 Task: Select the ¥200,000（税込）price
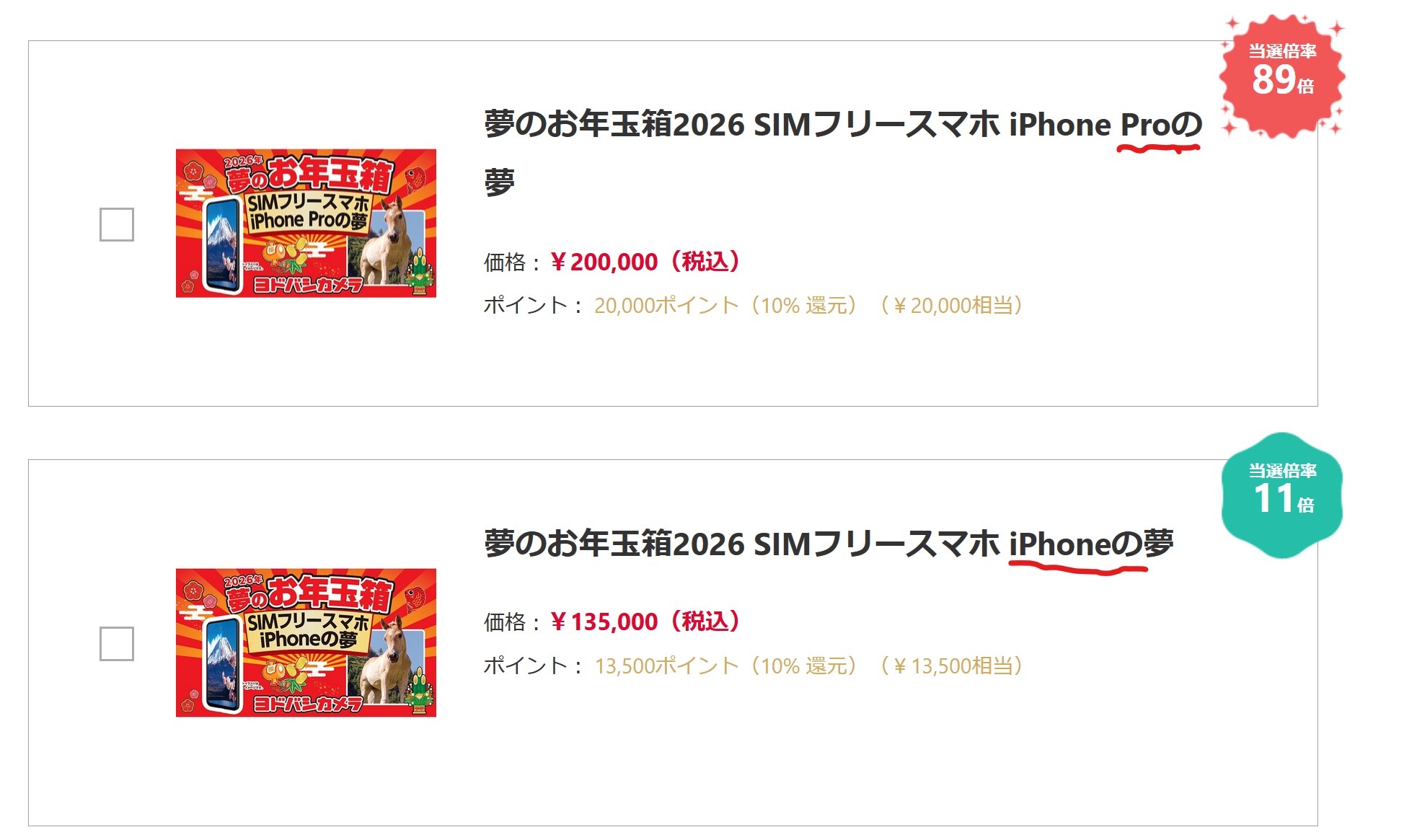[x=646, y=262]
